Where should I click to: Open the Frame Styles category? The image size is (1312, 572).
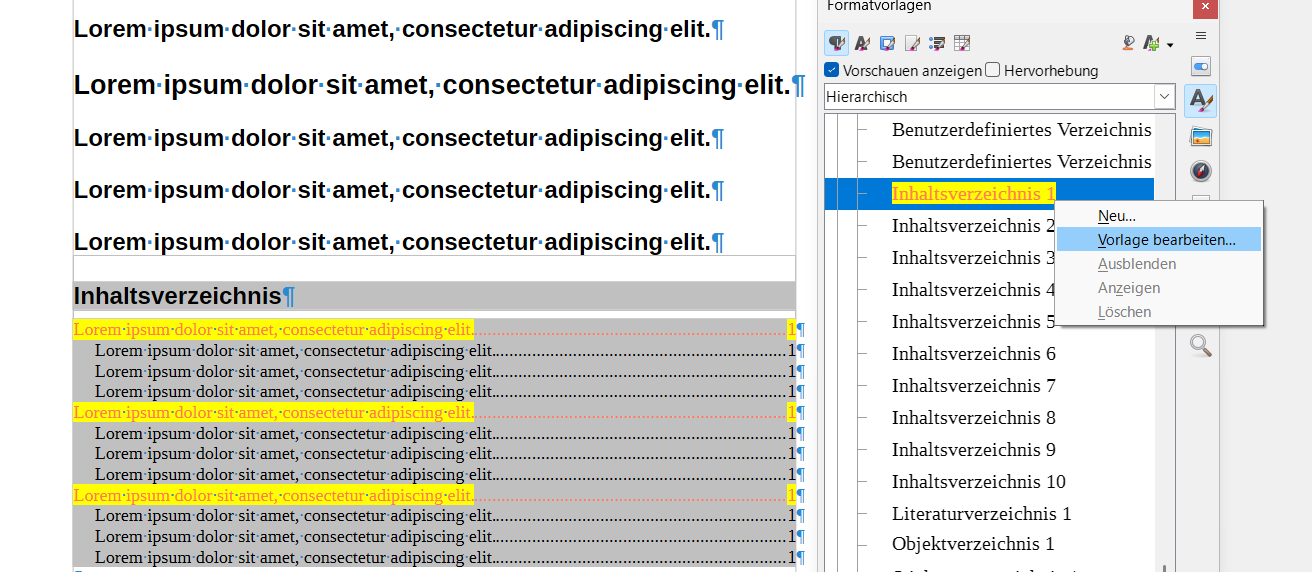[x=886, y=43]
